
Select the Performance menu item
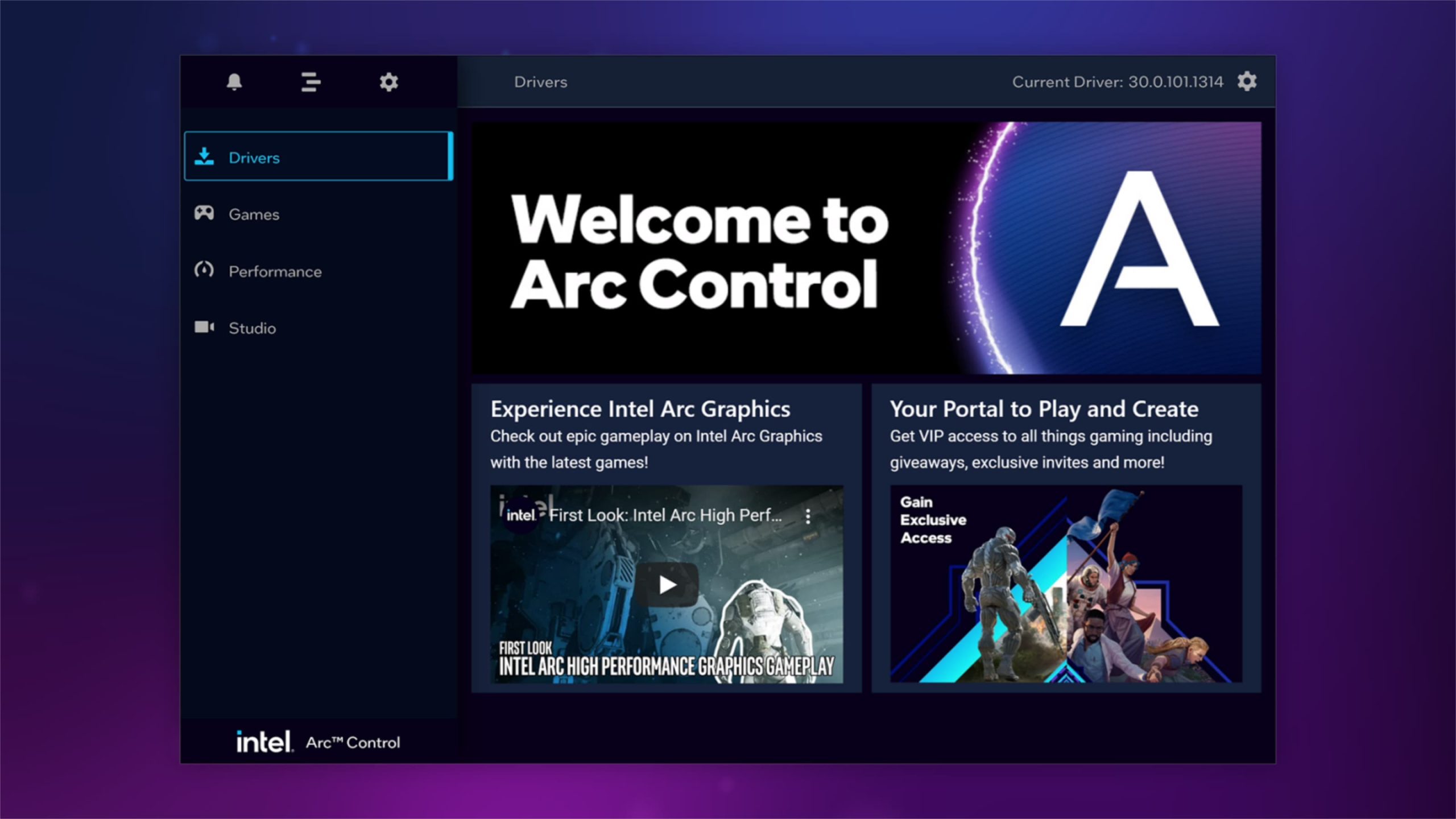pos(275,271)
